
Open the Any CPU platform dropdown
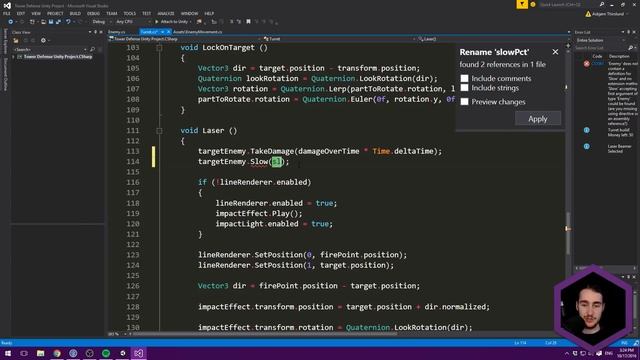[x=132, y=22]
